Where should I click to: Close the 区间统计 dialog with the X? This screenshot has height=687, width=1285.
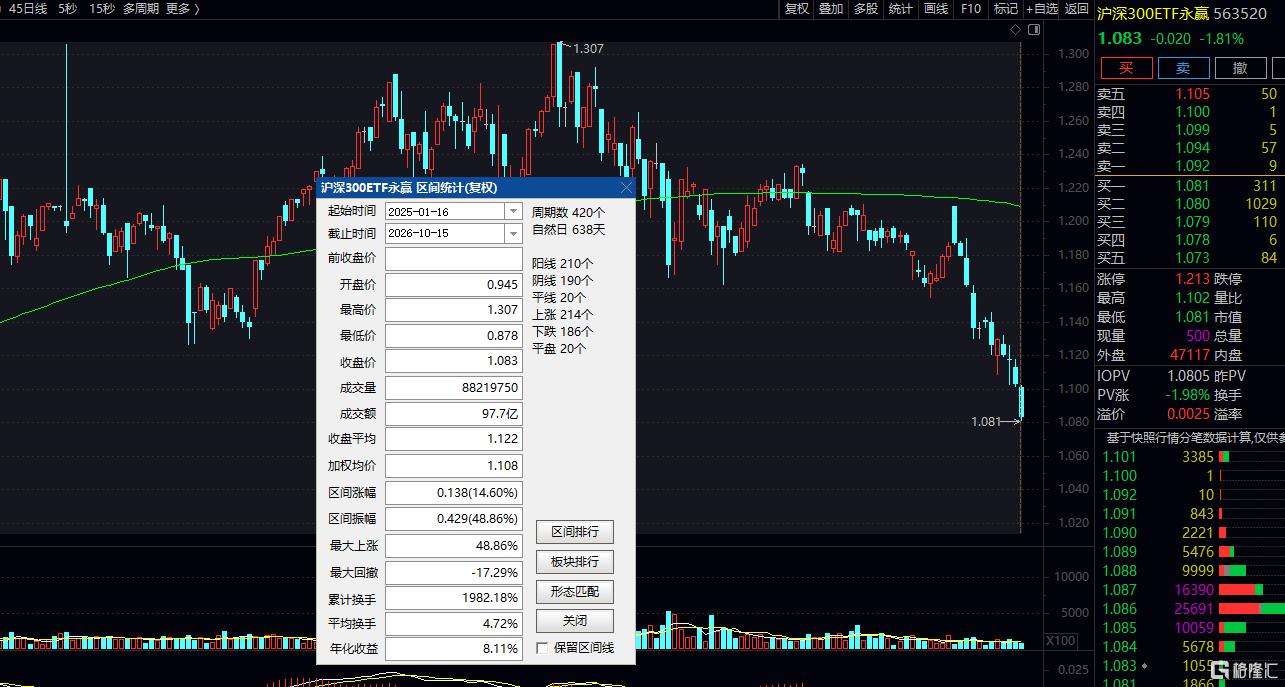(626, 187)
